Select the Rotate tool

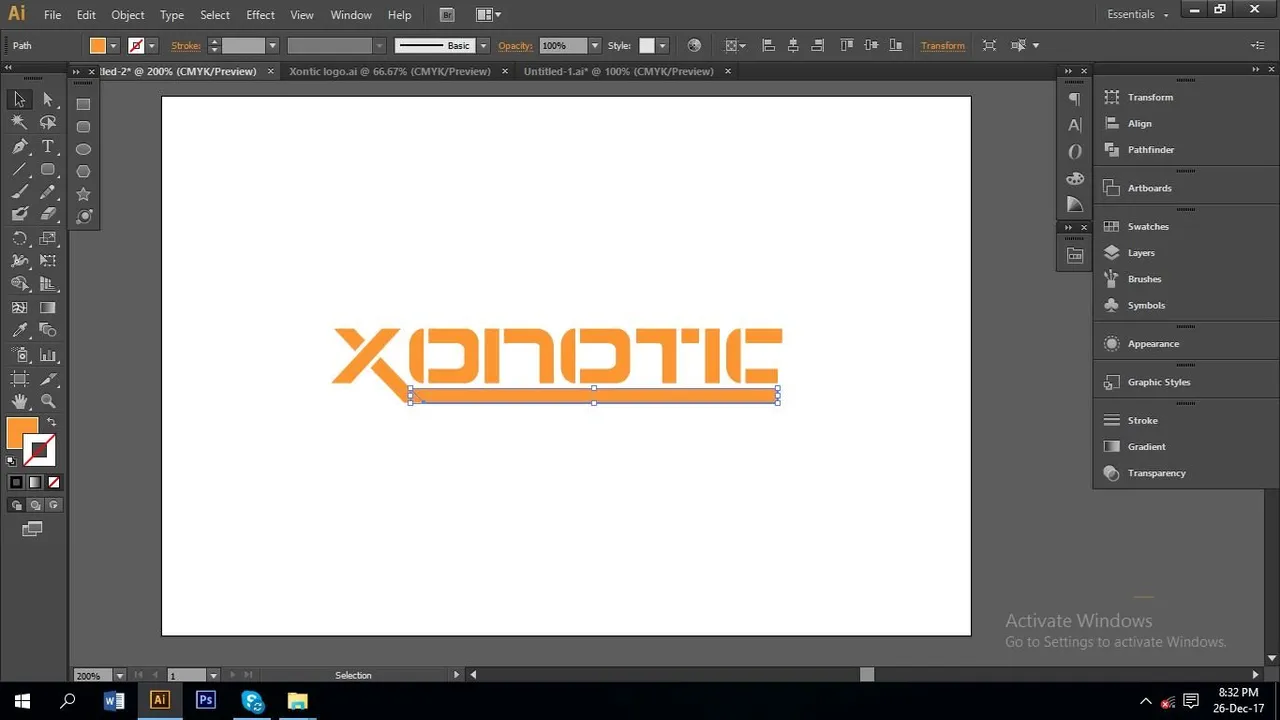click(19, 238)
